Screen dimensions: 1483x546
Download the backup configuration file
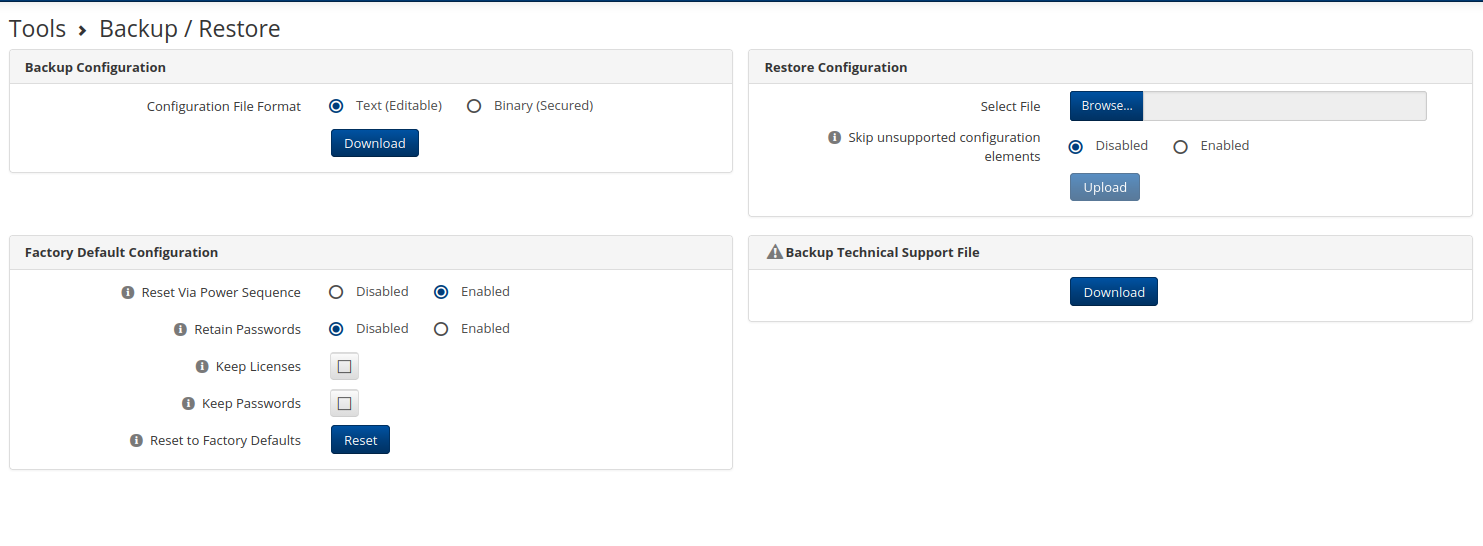(375, 144)
